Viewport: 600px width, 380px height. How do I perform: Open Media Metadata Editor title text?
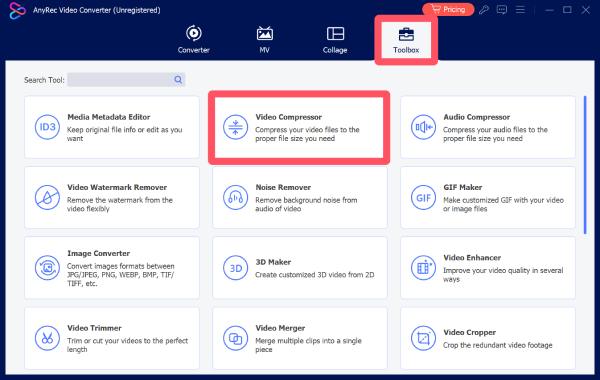(109, 117)
